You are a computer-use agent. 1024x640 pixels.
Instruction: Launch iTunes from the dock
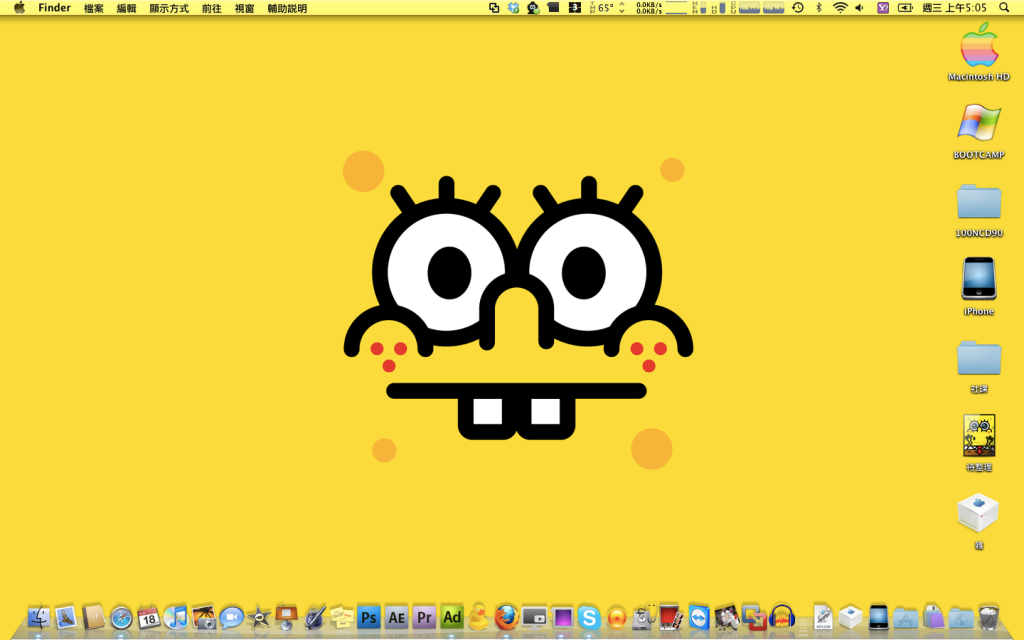tap(176, 617)
